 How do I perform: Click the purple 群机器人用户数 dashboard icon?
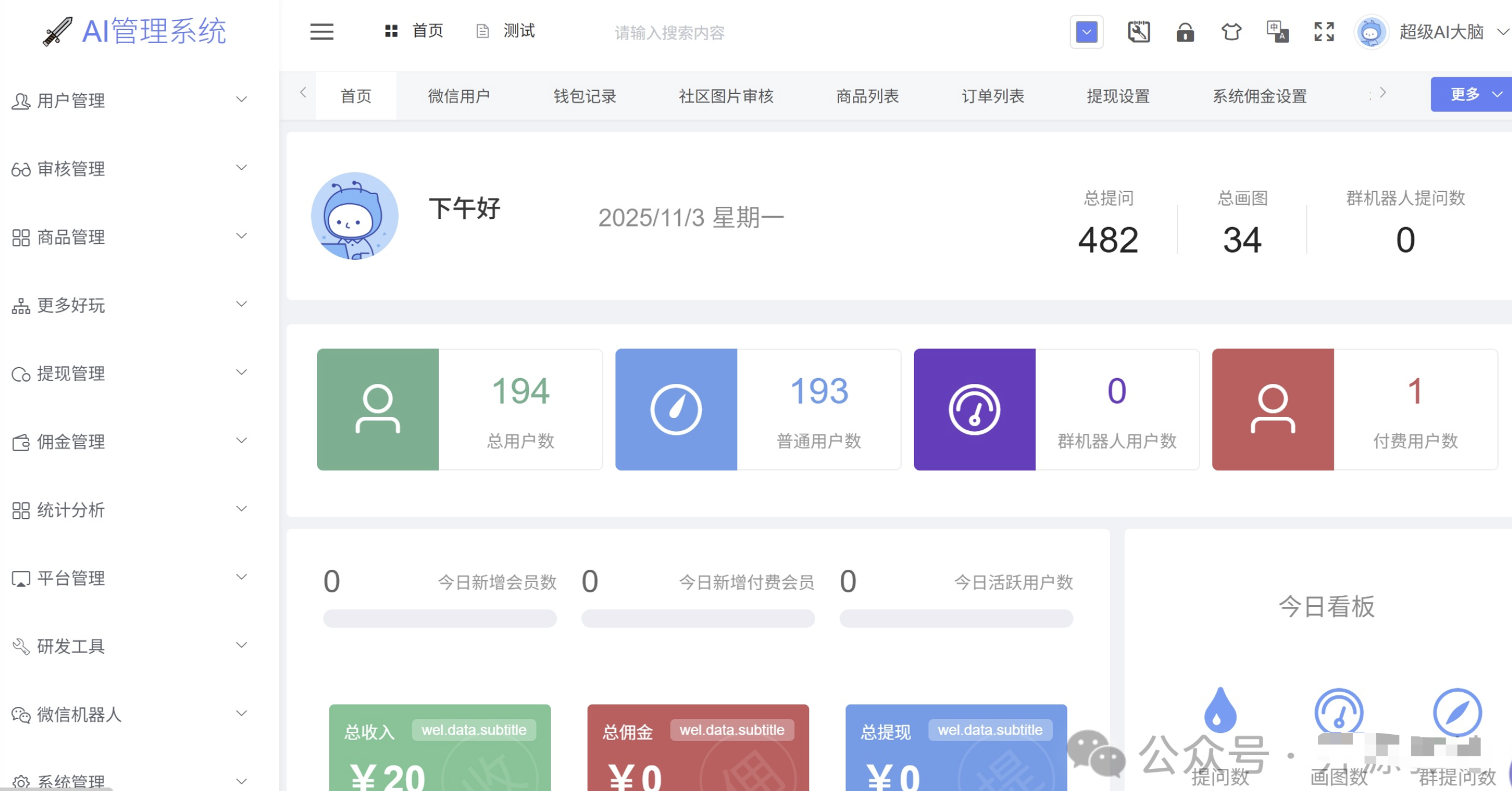[974, 409]
